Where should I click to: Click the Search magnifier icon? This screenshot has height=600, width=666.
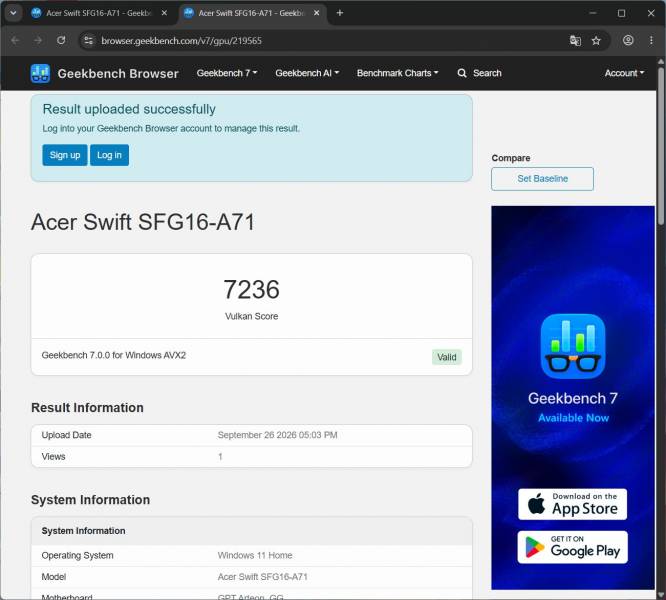(x=462, y=73)
